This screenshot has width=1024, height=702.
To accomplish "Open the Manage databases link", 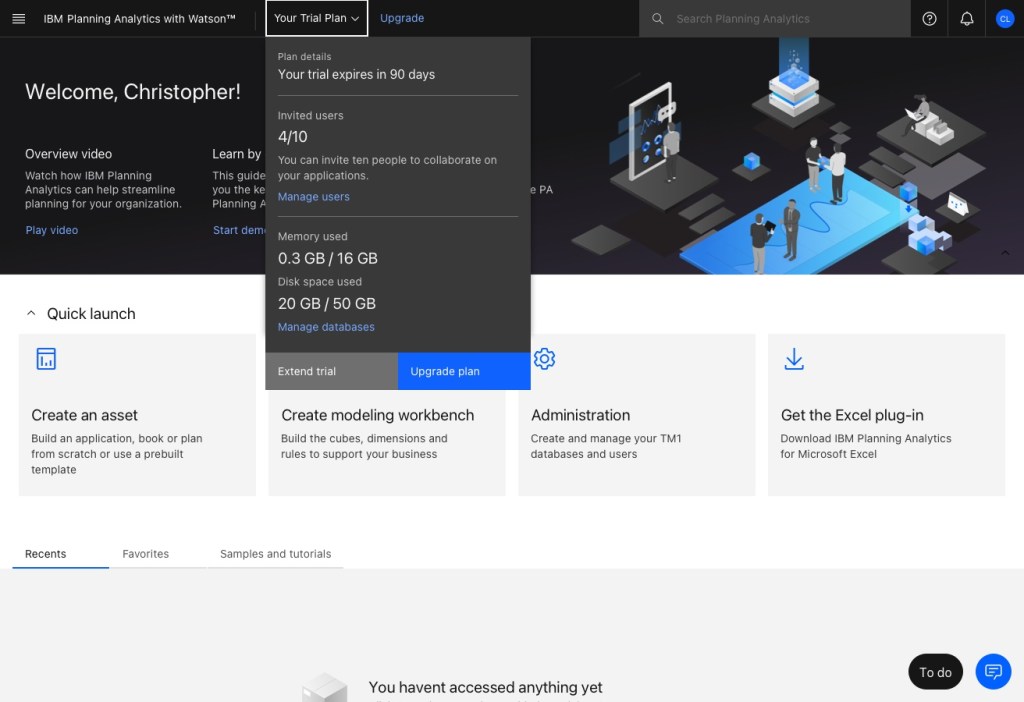I will (x=326, y=327).
